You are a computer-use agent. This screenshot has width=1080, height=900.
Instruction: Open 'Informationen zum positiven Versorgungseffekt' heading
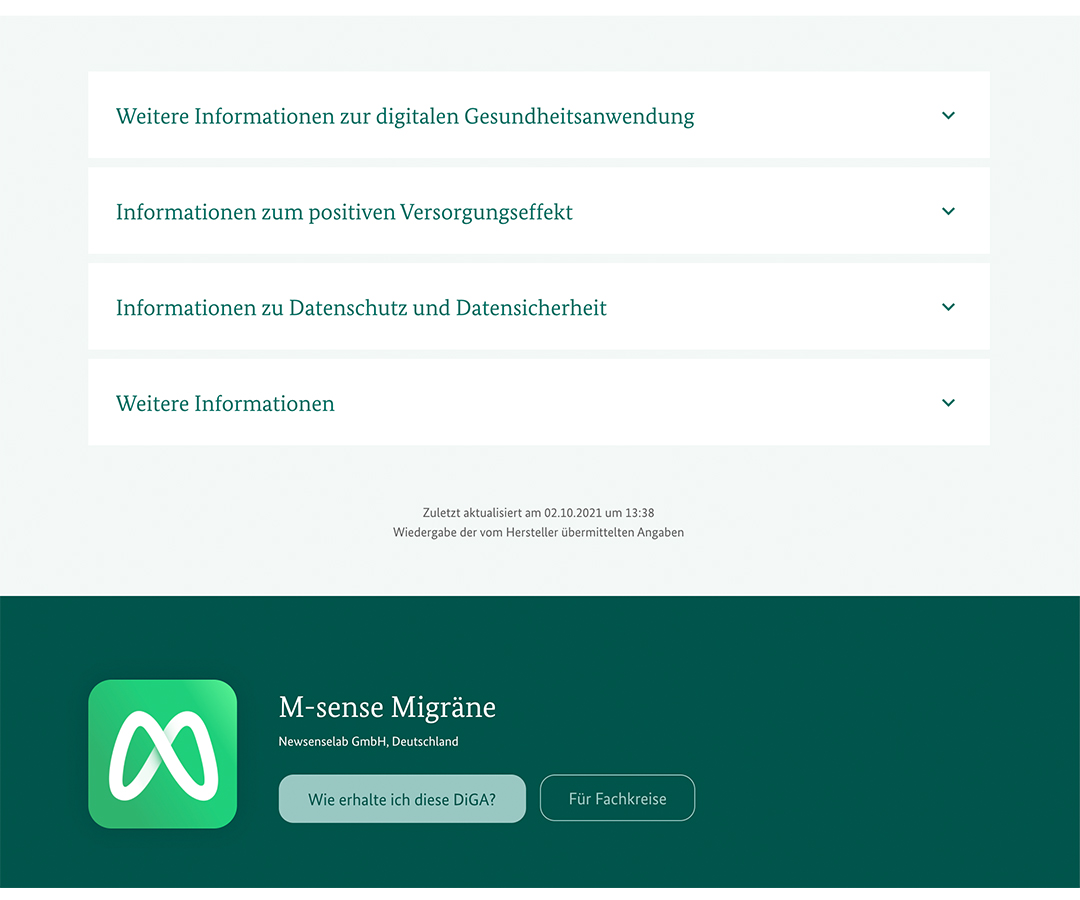coord(344,212)
